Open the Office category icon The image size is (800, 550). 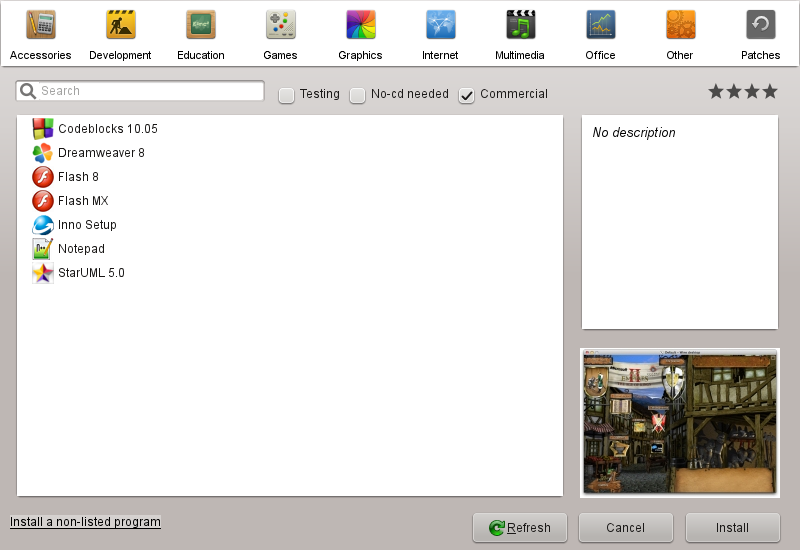(601, 24)
